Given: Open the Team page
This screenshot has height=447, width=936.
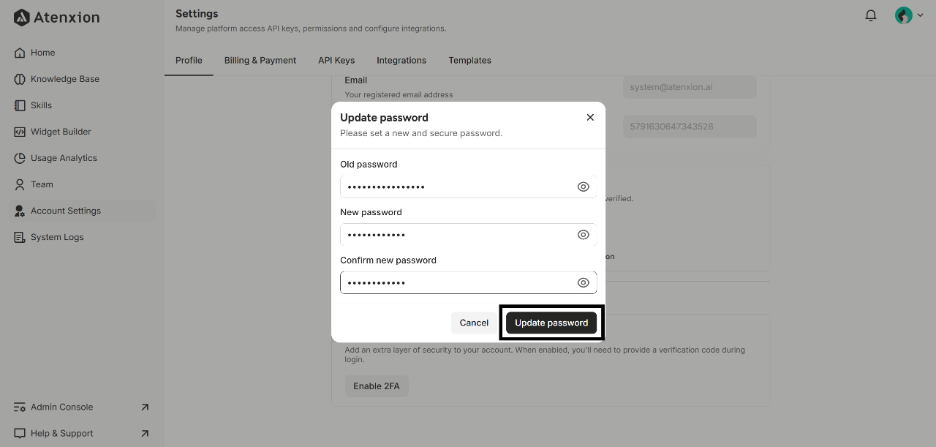Looking at the screenshot, I should coord(34,184).
